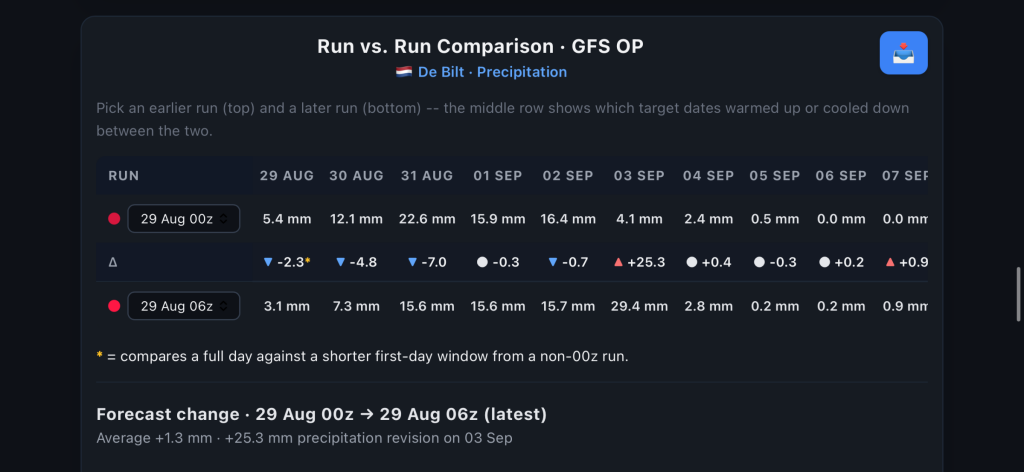The image size is (1024, 472).
Task: Open the 29 Aug 06z run dropdown
Action: [184, 306]
